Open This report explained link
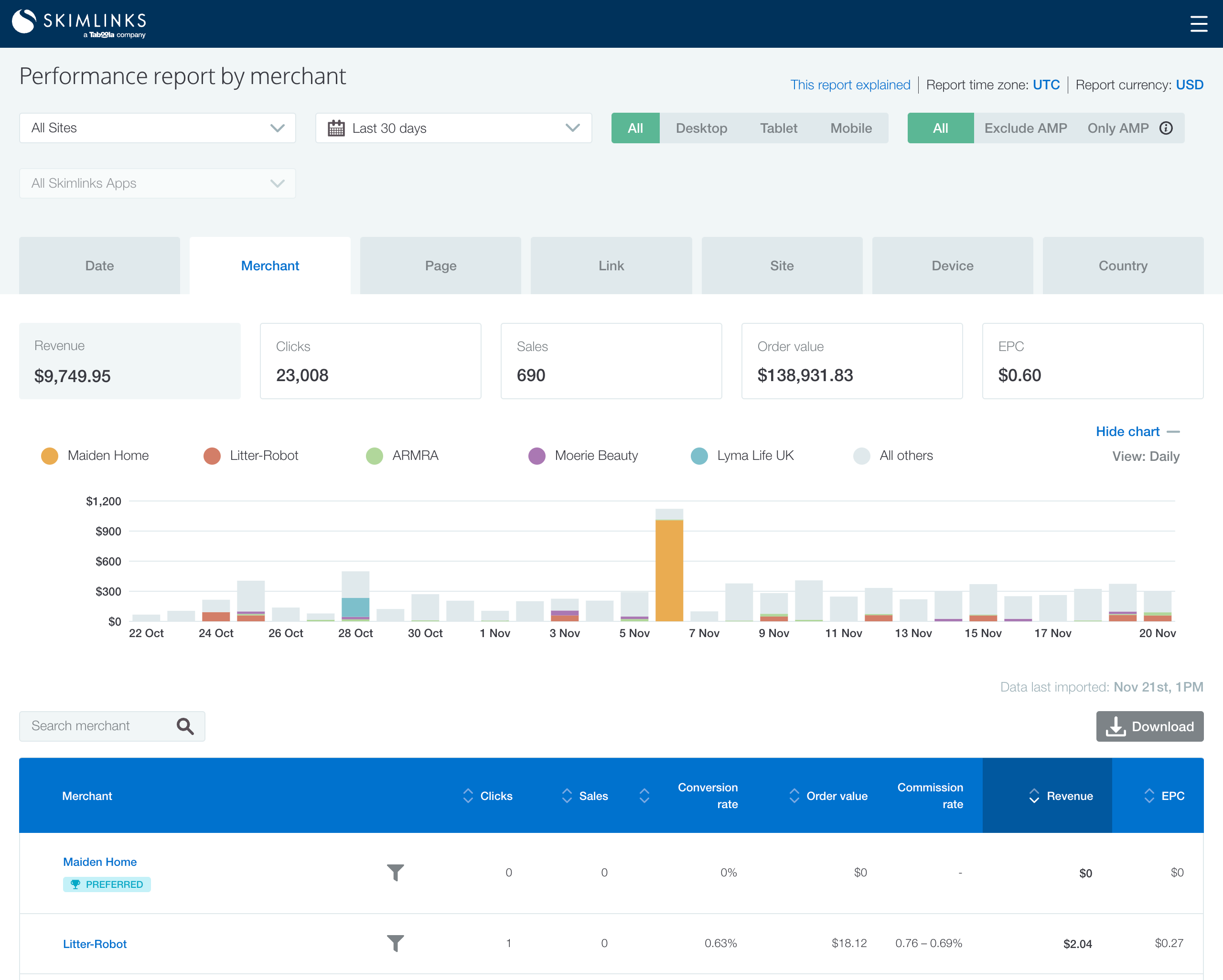Viewport: 1223px width, 980px height. (x=850, y=85)
